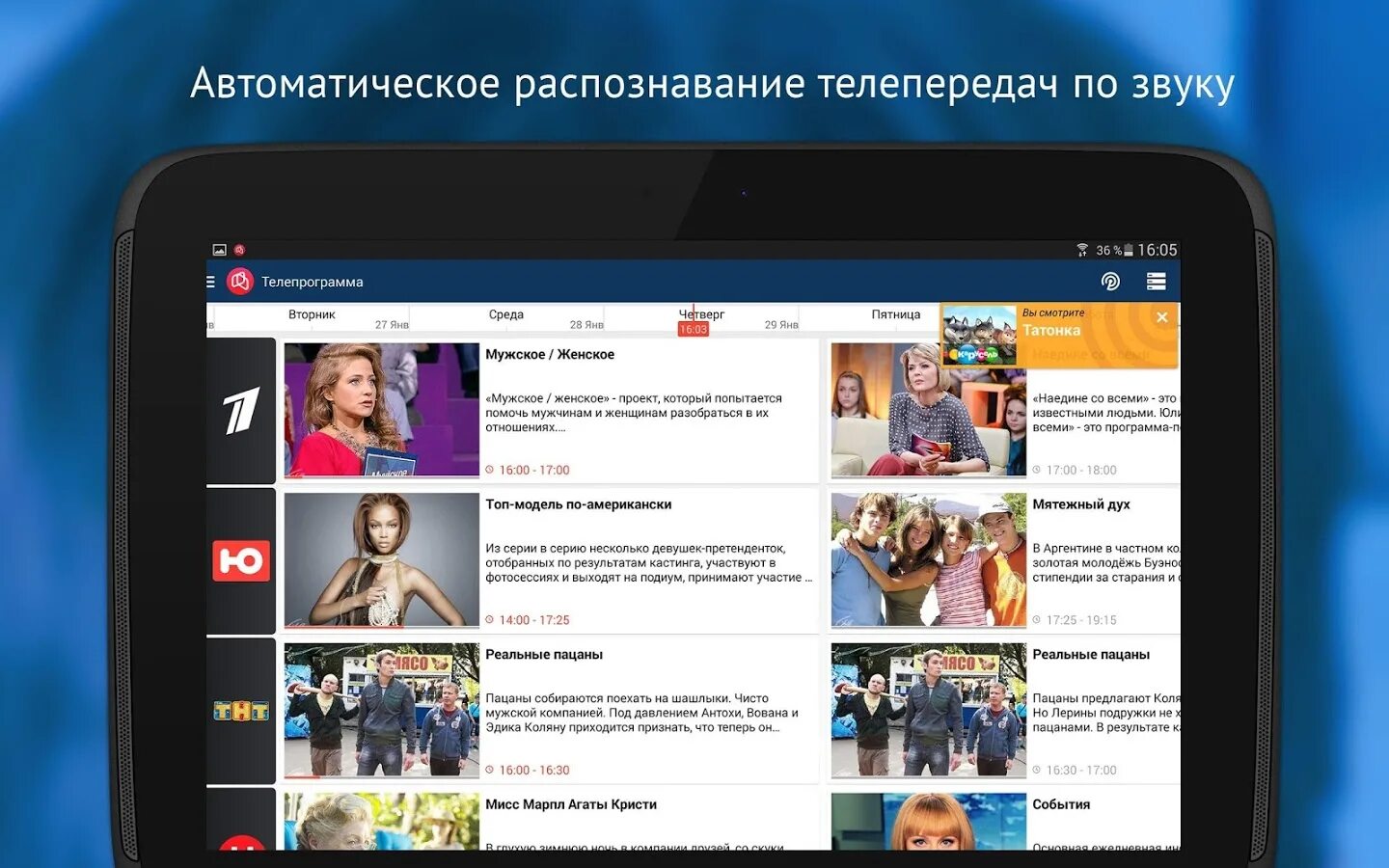Screen dimensions: 1389x868
Task: Tap the Татонка show name in notification
Action: click(x=1051, y=330)
